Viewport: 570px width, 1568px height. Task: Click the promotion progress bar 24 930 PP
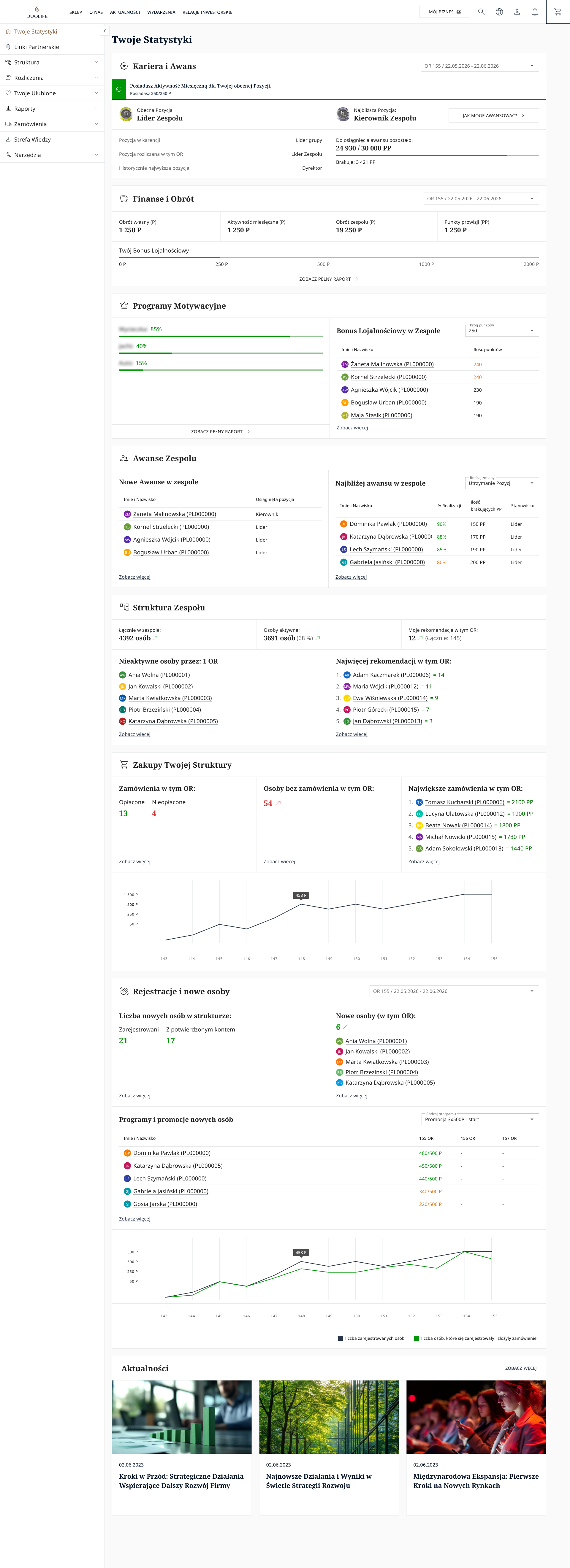tap(437, 155)
